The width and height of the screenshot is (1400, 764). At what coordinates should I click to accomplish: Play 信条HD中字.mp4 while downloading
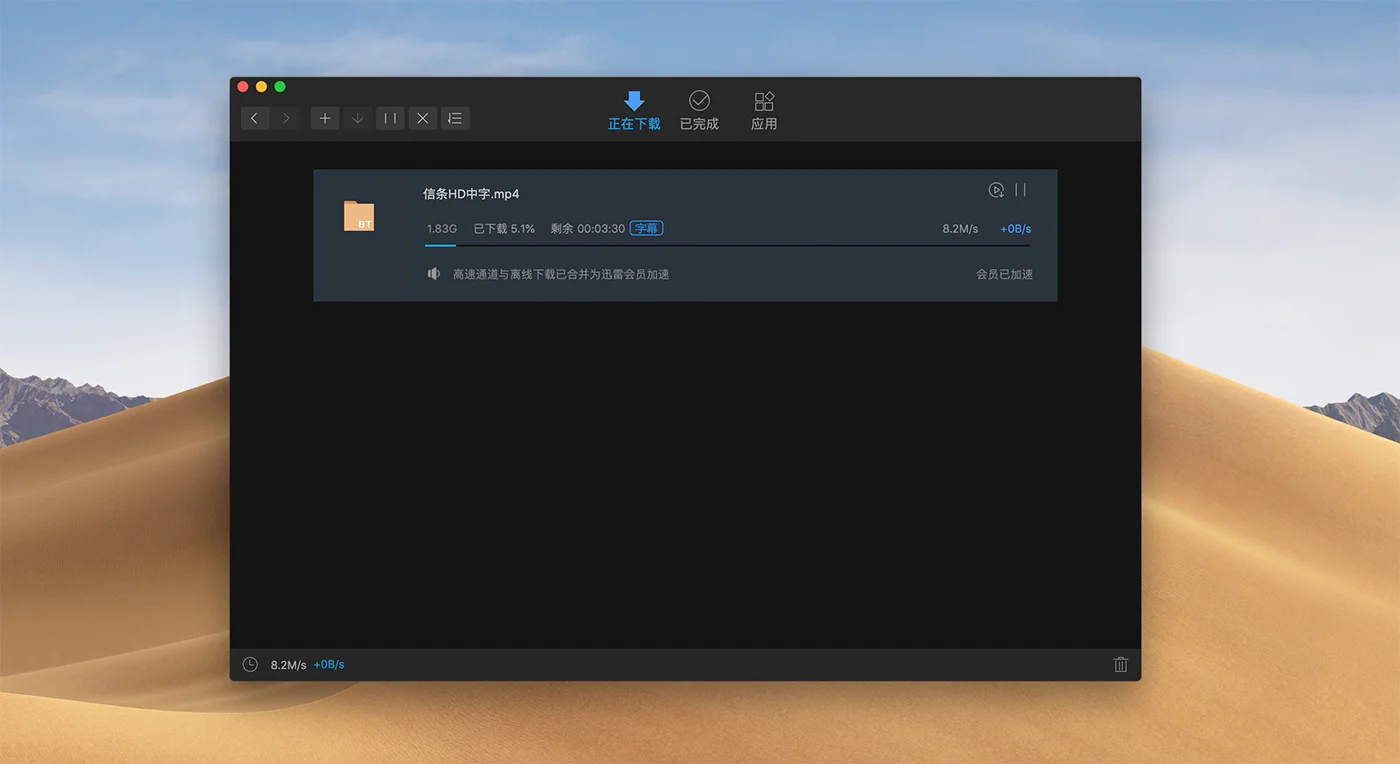click(x=996, y=190)
